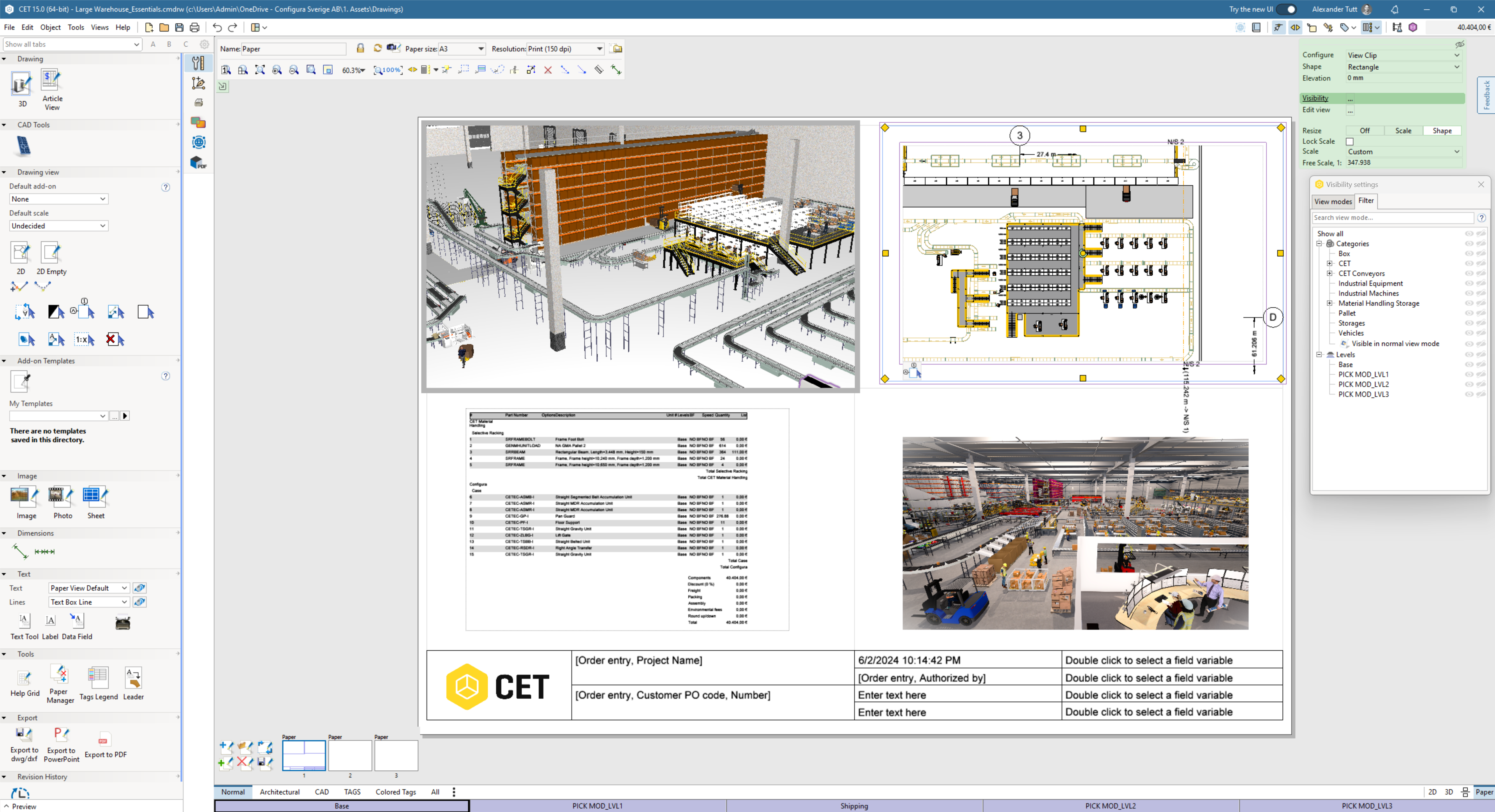Enable the Lock Scale checkbox

click(x=1349, y=141)
